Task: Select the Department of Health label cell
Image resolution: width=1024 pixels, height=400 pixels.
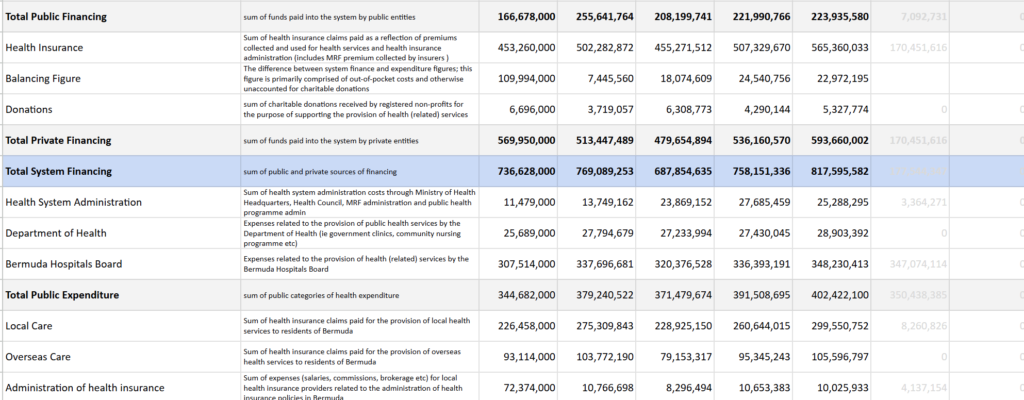Action: (x=56, y=233)
